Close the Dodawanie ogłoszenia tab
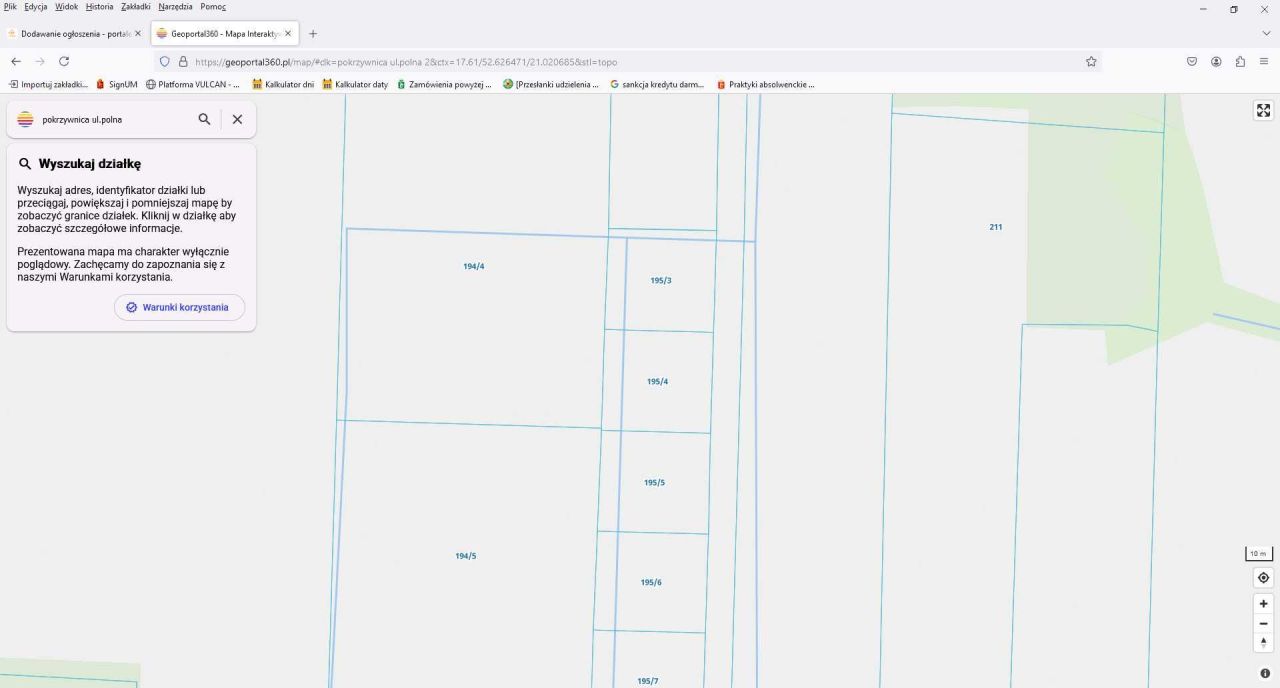 [137, 33]
